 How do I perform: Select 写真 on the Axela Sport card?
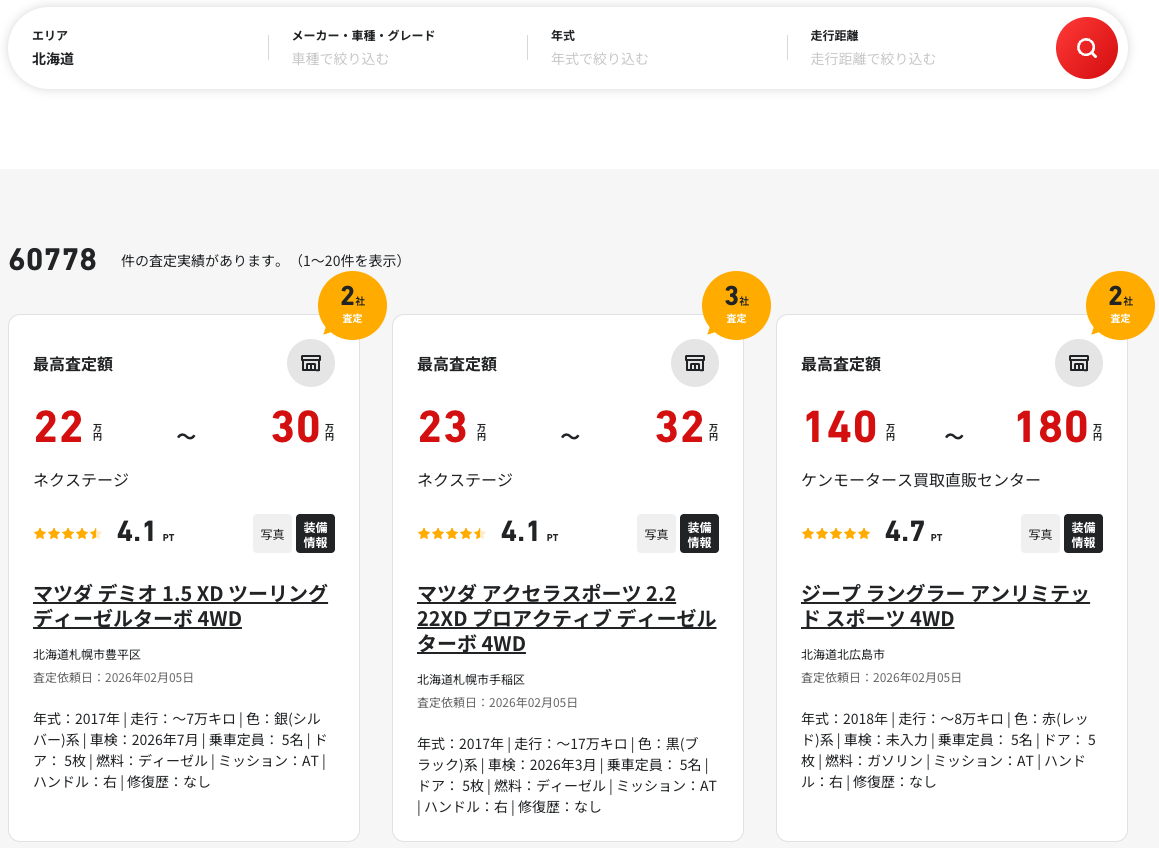point(656,534)
